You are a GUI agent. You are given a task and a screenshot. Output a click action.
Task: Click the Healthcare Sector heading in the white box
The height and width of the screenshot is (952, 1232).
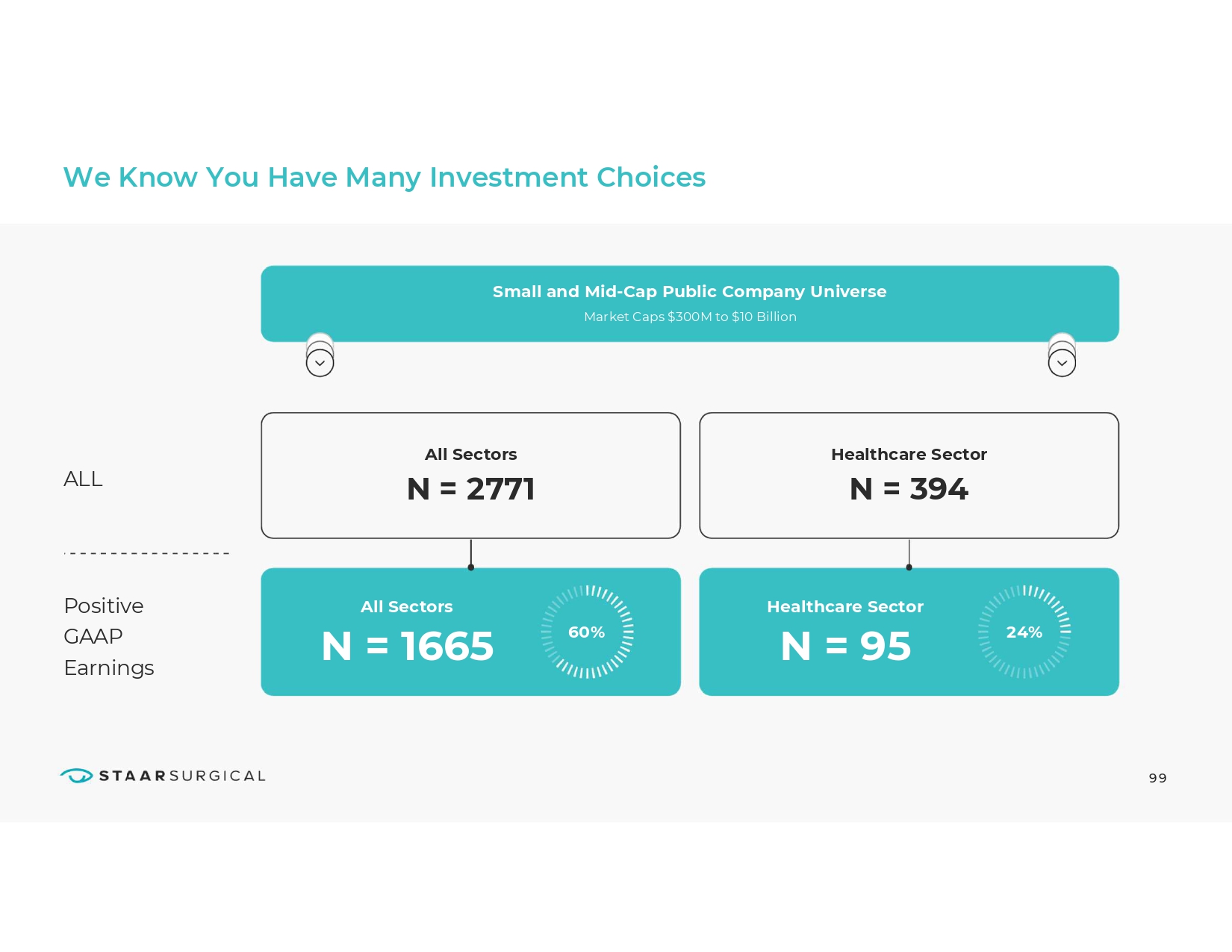coord(909,454)
